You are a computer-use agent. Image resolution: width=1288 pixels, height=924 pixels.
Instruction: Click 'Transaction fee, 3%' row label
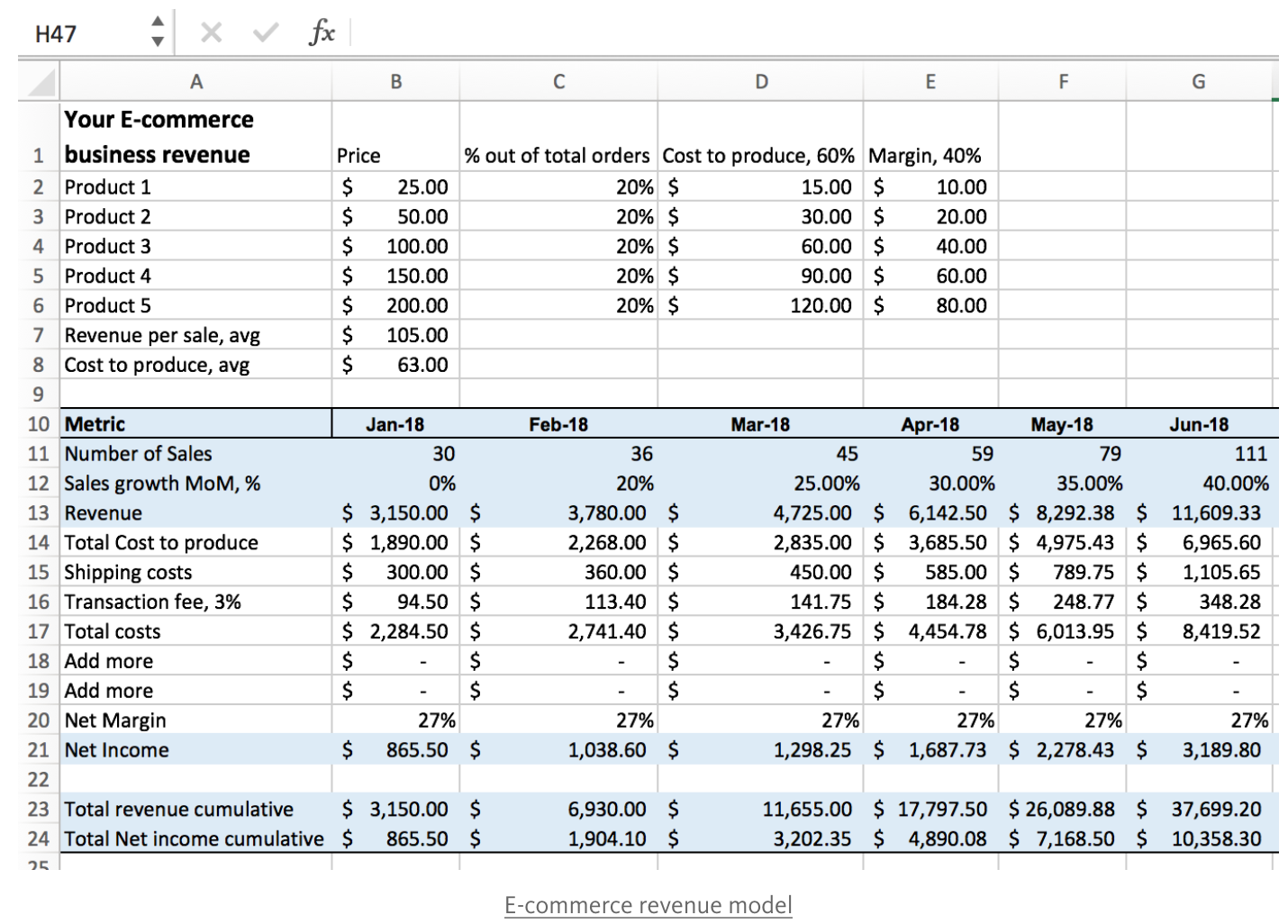click(x=196, y=602)
